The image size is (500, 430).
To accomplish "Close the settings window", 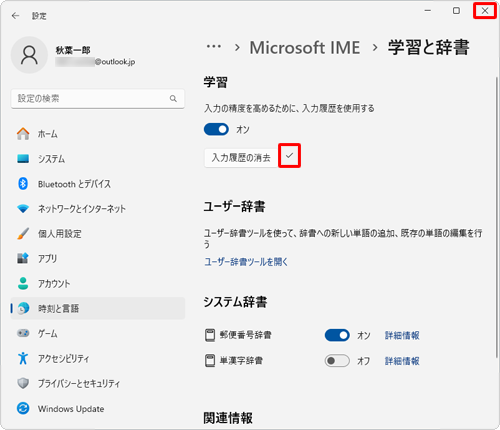I will pyautogui.click(x=485, y=11).
